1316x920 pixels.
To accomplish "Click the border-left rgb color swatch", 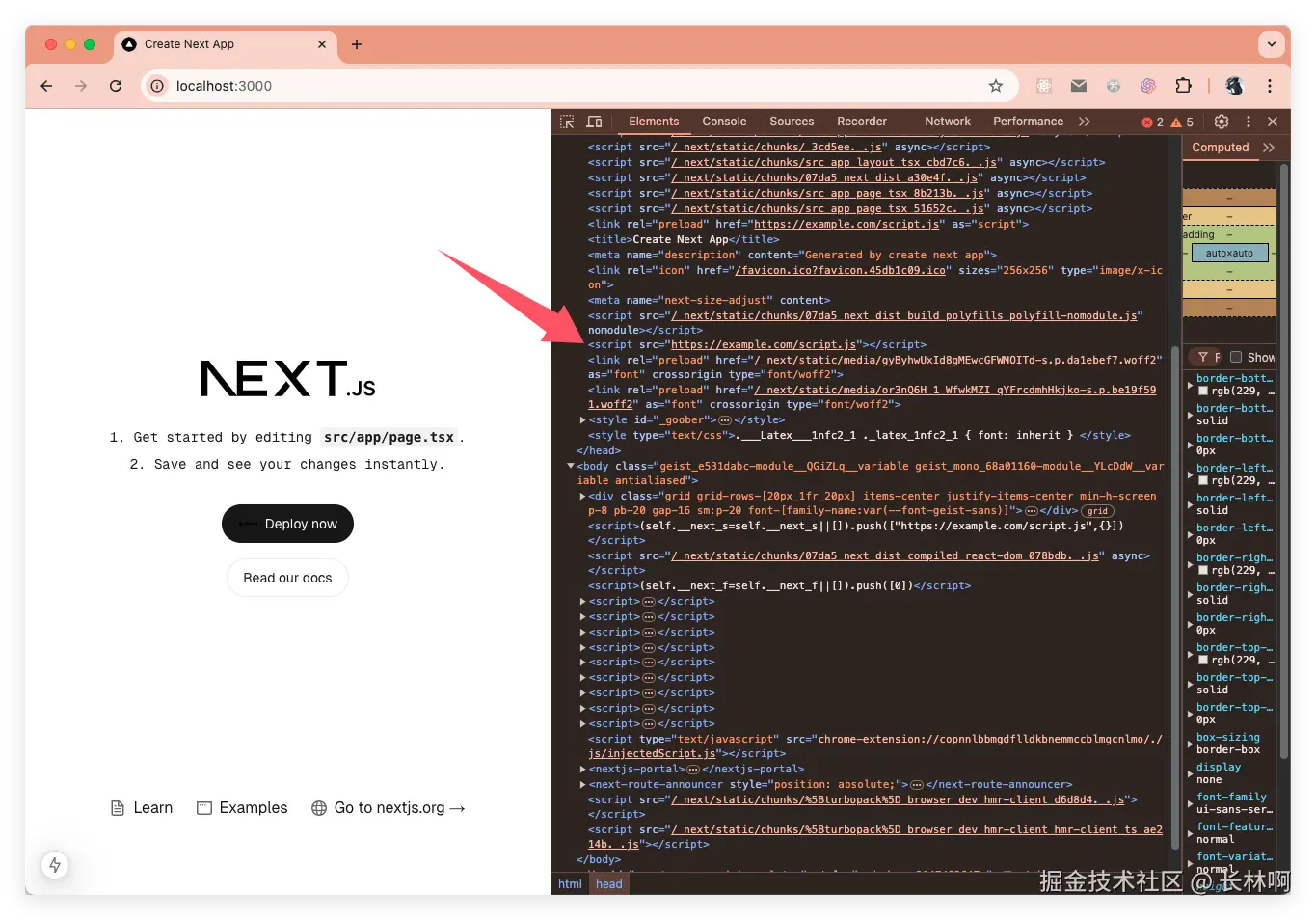I will coord(1203,481).
